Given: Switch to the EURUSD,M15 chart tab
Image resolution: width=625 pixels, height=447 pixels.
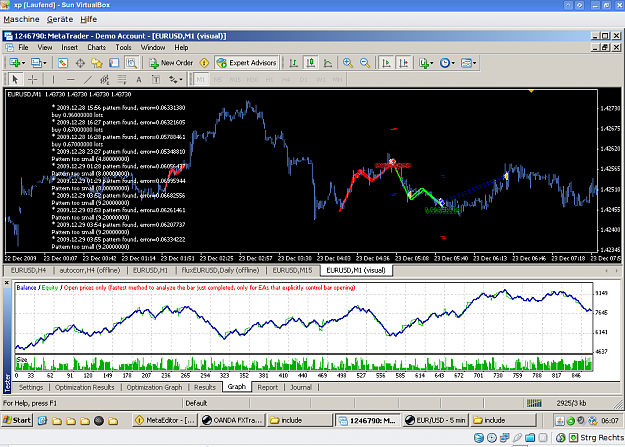Looking at the screenshot, I should [x=292, y=270].
